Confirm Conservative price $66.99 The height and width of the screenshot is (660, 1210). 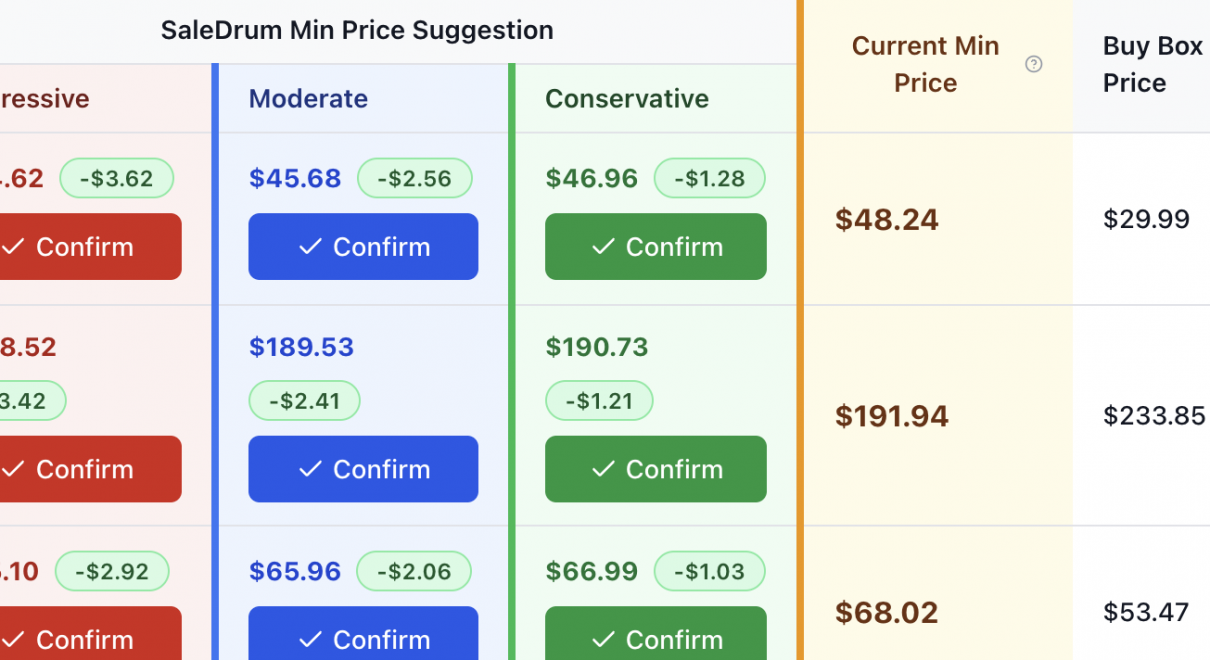tap(656, 636)
